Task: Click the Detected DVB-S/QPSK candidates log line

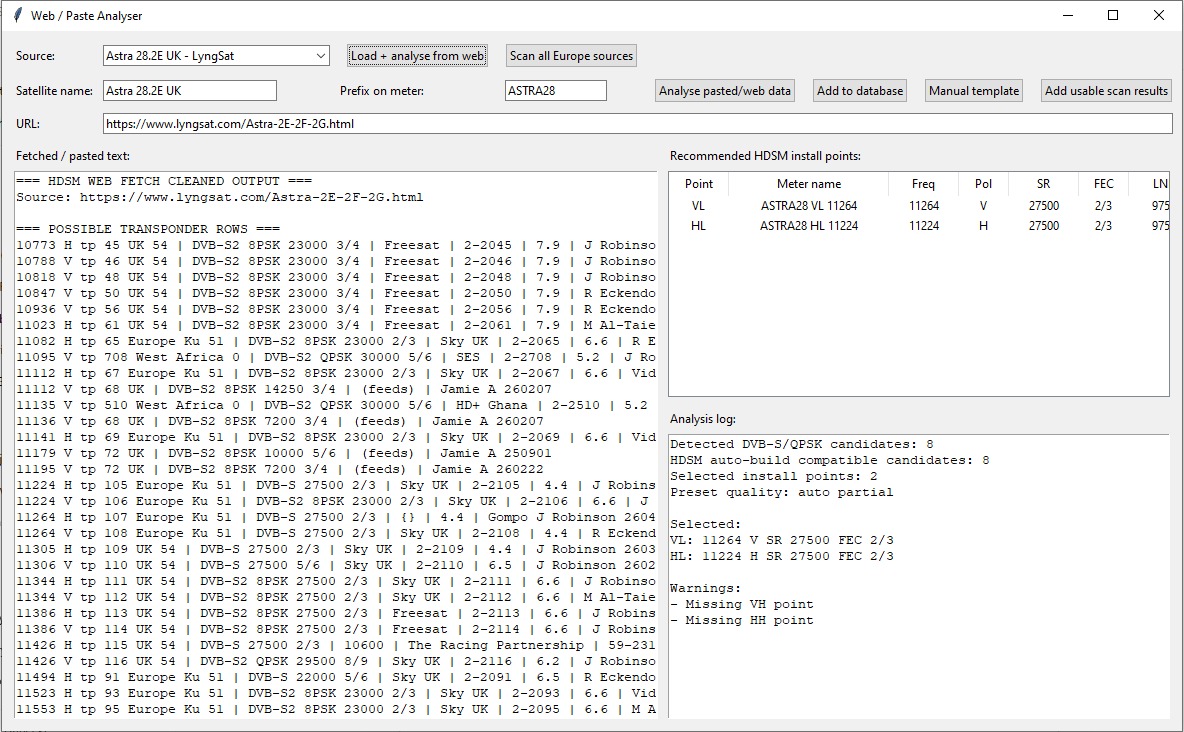Action: (x=802, y=444)
